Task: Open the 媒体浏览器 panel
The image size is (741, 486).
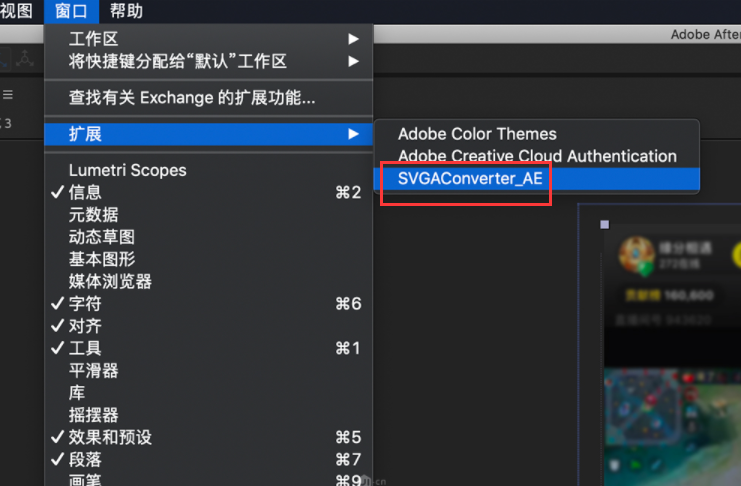Action: [x=208, y=281]
